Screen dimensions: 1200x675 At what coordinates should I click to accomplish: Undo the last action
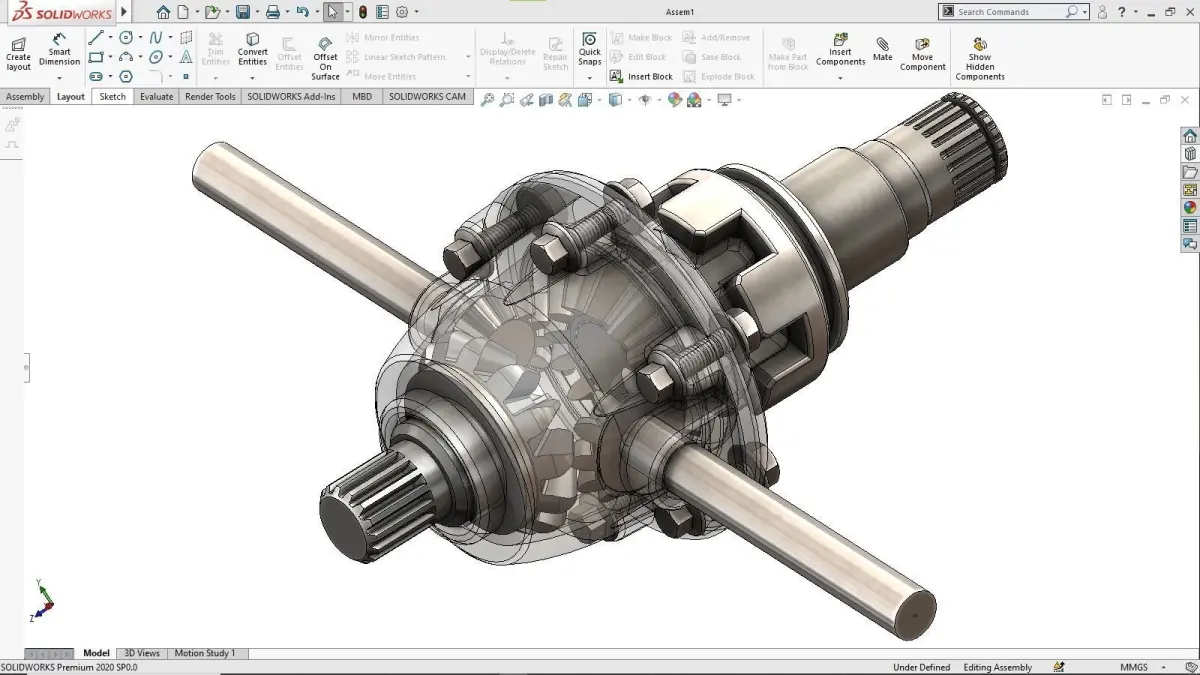point(302,12)
